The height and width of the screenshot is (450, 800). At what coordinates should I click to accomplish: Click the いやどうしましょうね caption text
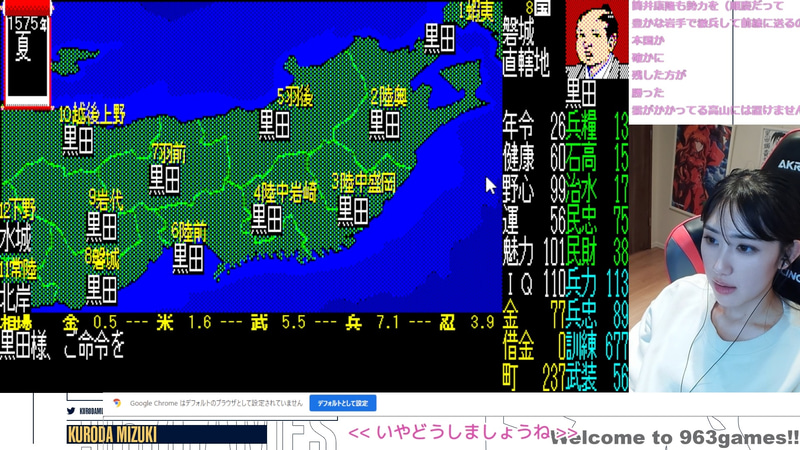coord(462,433)
